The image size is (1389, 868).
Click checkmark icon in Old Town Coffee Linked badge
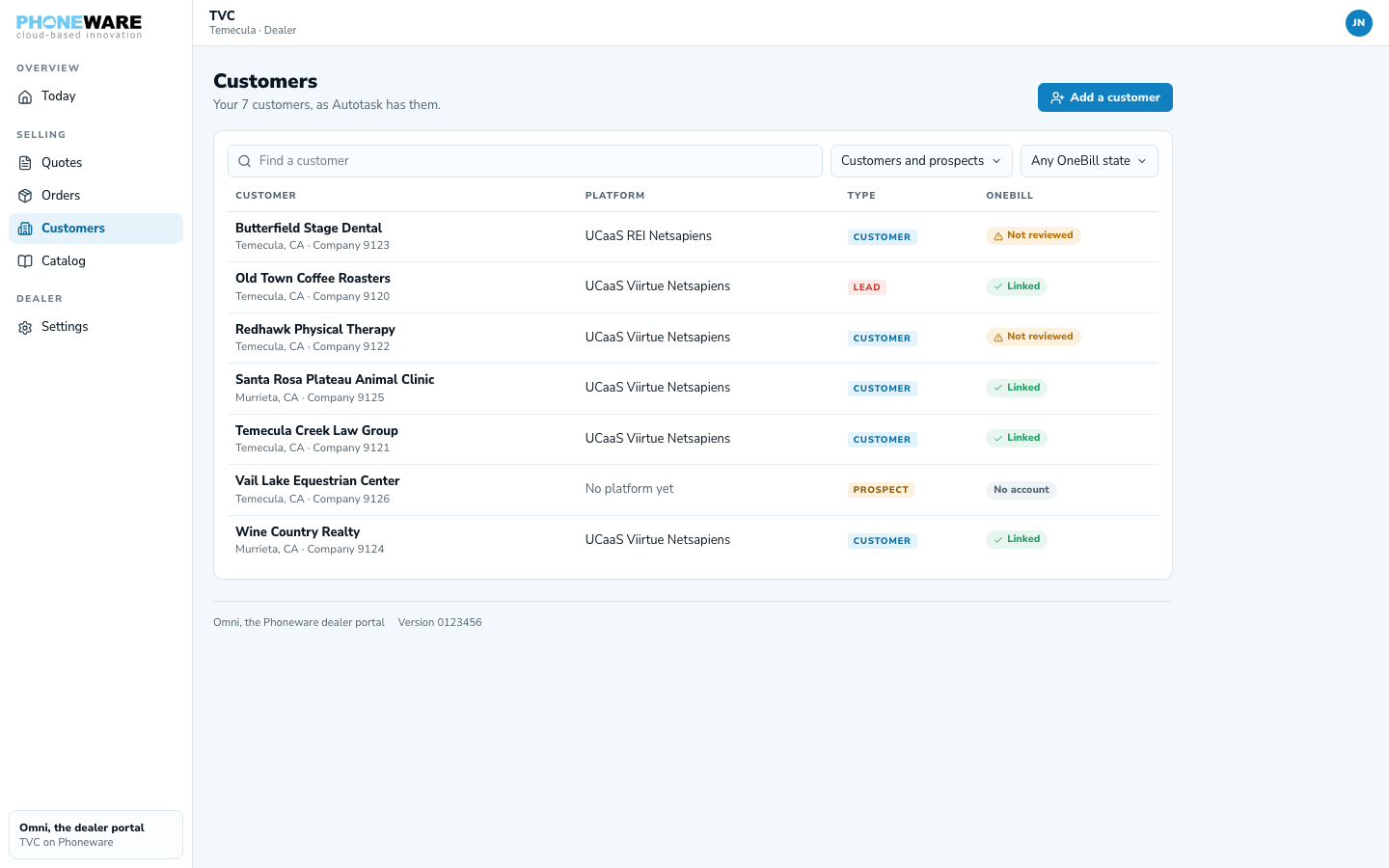point(998,286)
